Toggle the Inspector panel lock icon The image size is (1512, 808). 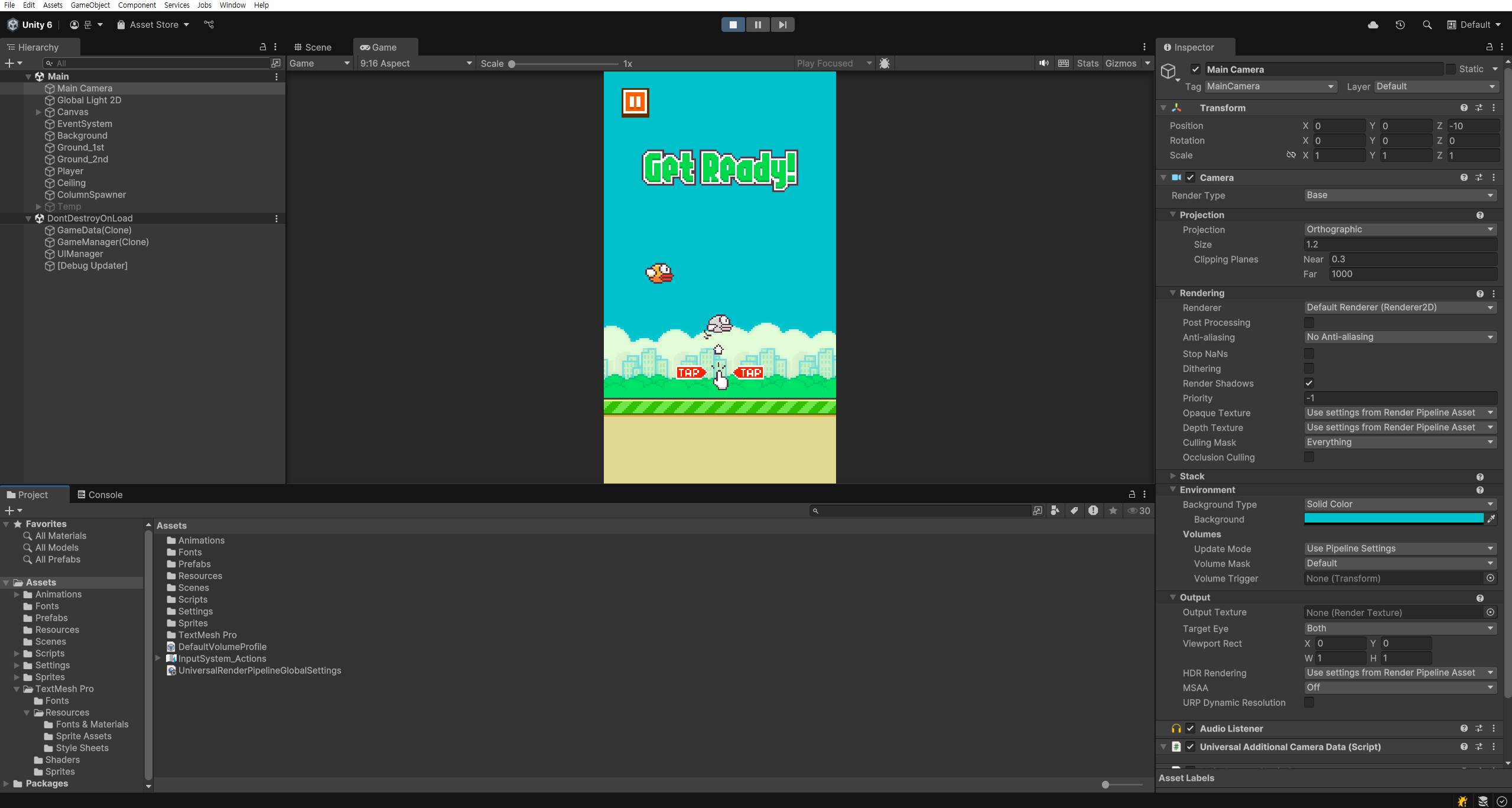point(1489,47)
